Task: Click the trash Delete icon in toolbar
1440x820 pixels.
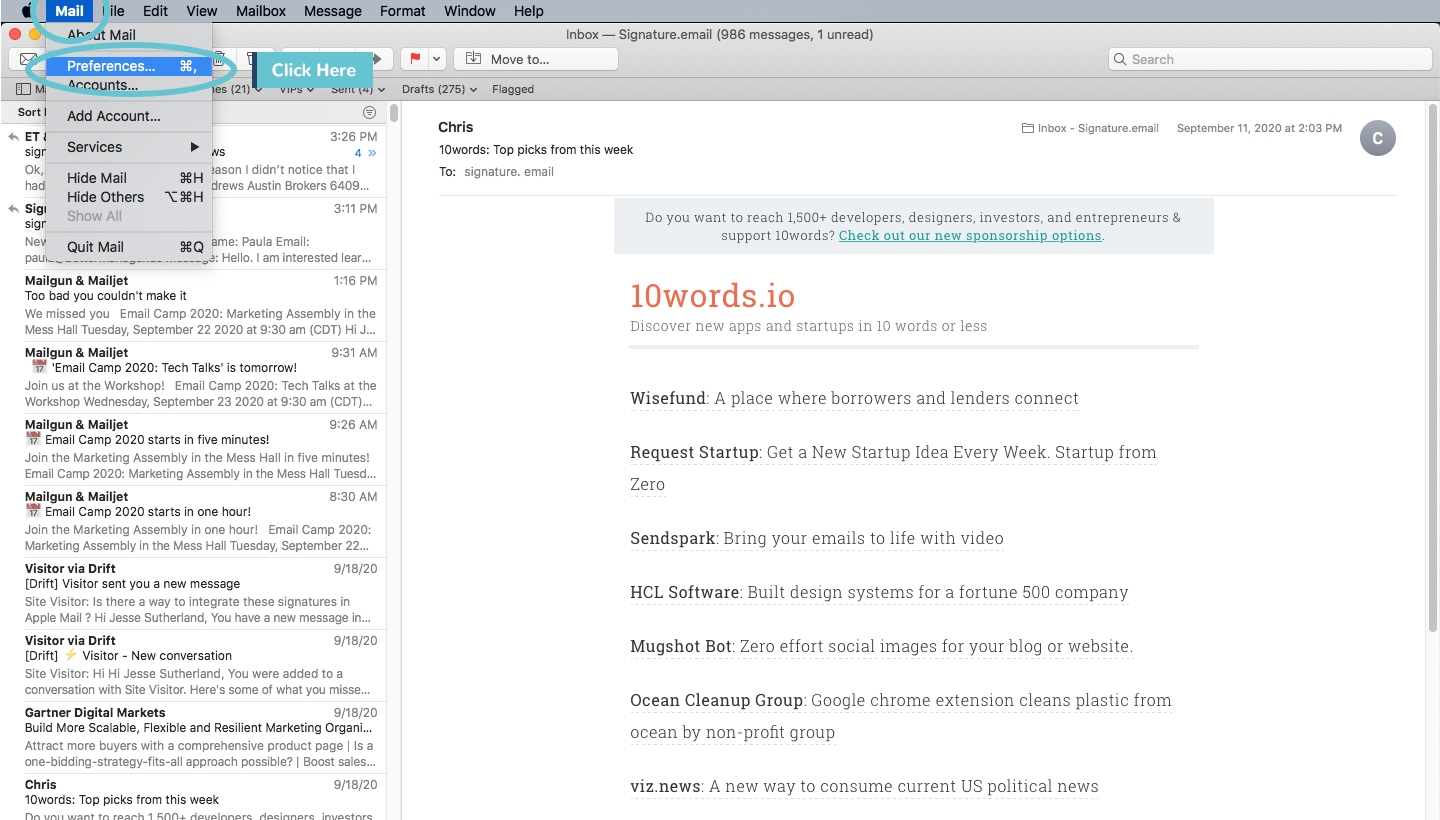Action: pos(219,59)
